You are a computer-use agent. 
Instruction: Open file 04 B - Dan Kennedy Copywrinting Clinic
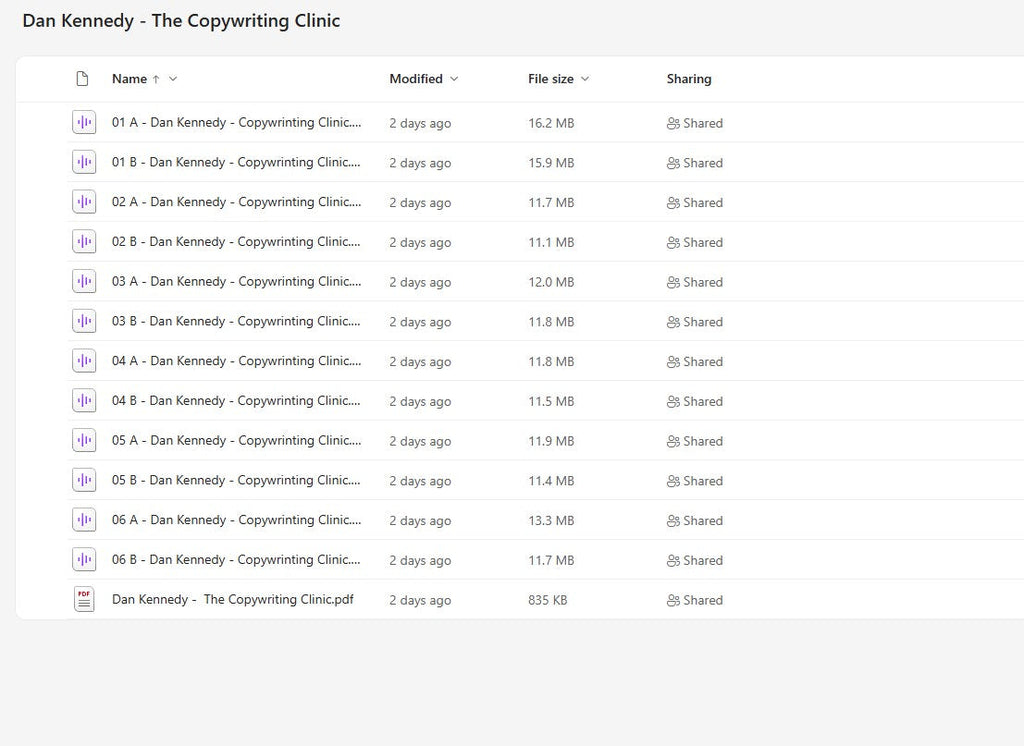click(236, 401)
